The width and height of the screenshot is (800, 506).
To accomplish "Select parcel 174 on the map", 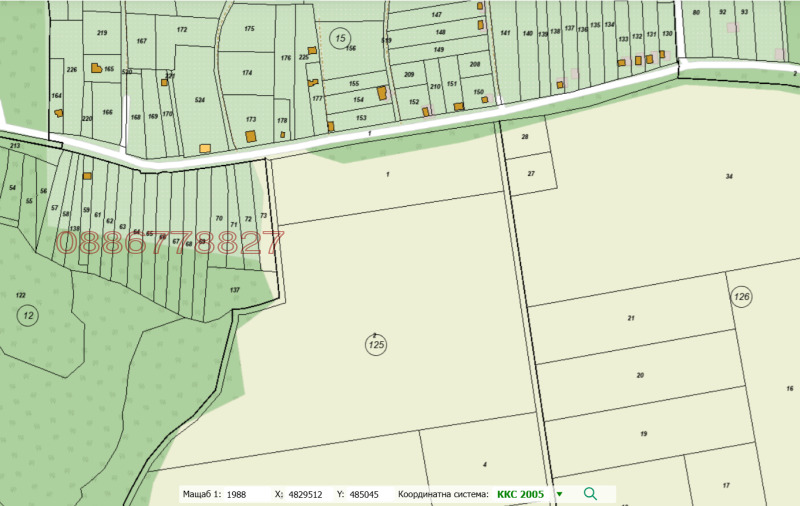I will tap(247, 74).
